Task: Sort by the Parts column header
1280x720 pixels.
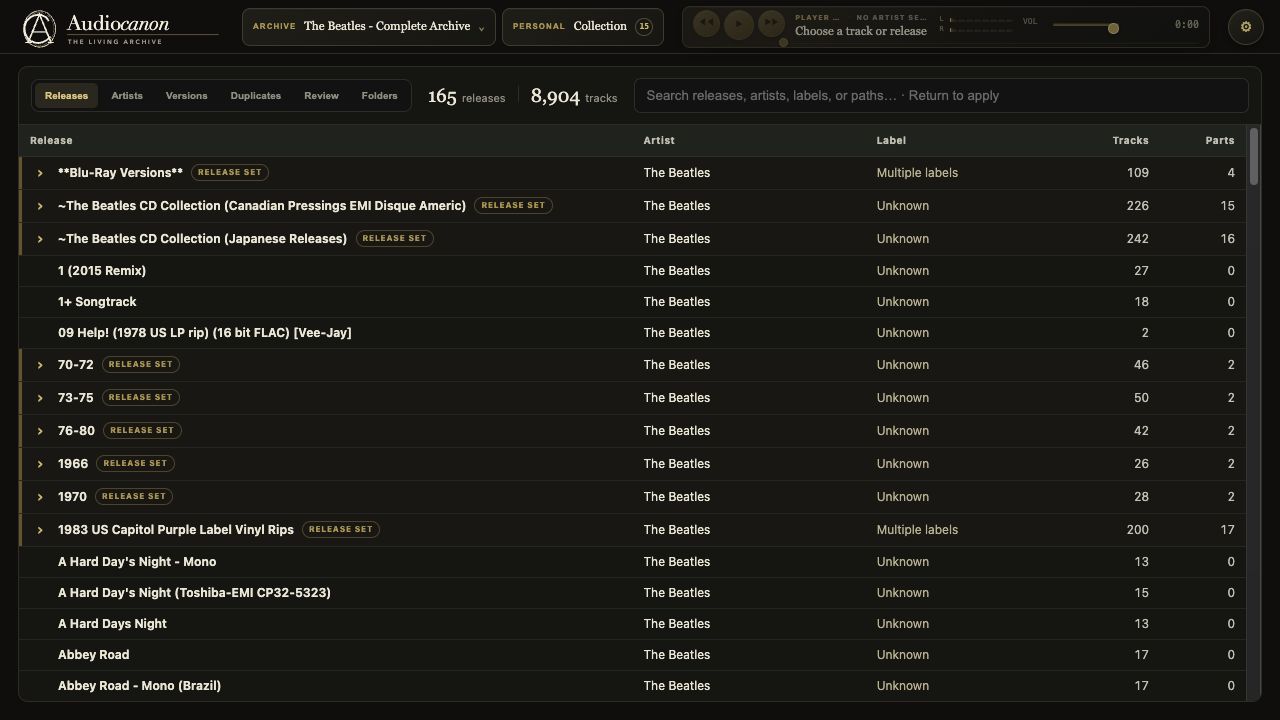Action: tap(1219, 140)
